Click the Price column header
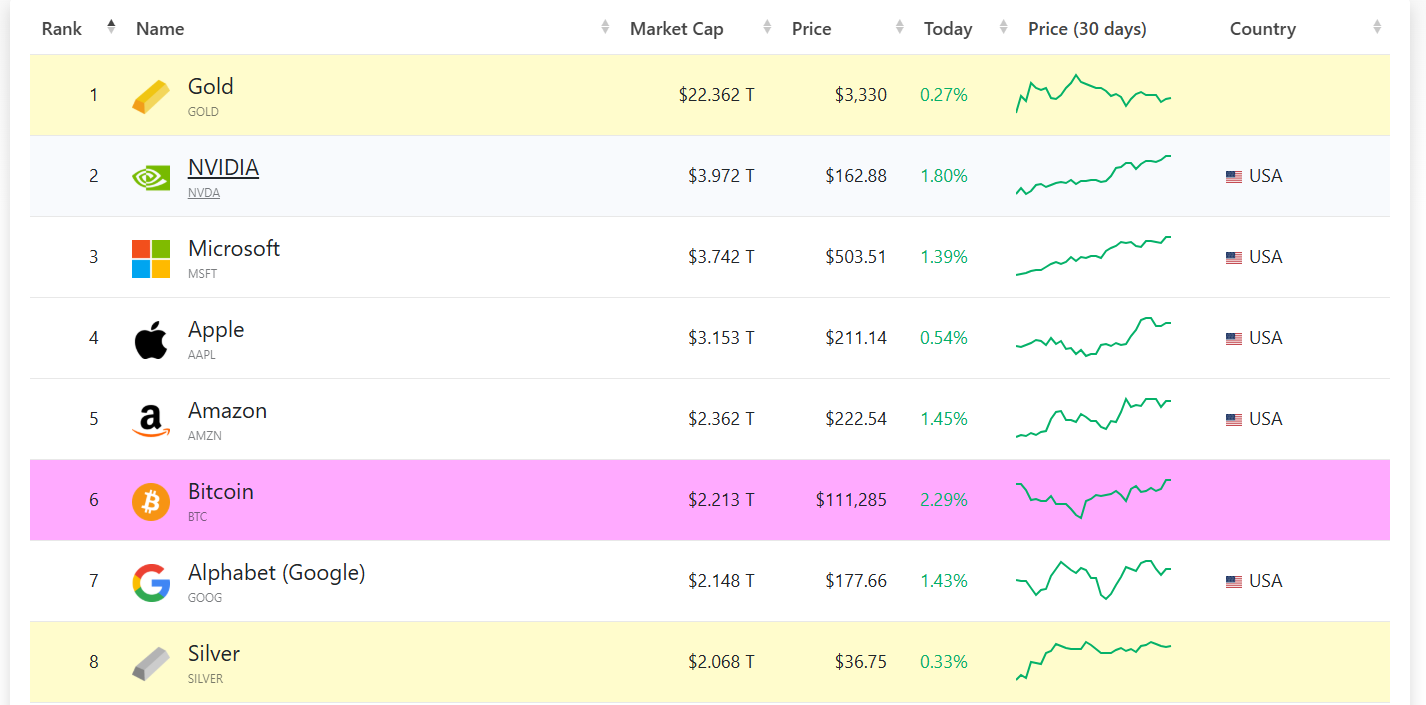 pos(811,29)
